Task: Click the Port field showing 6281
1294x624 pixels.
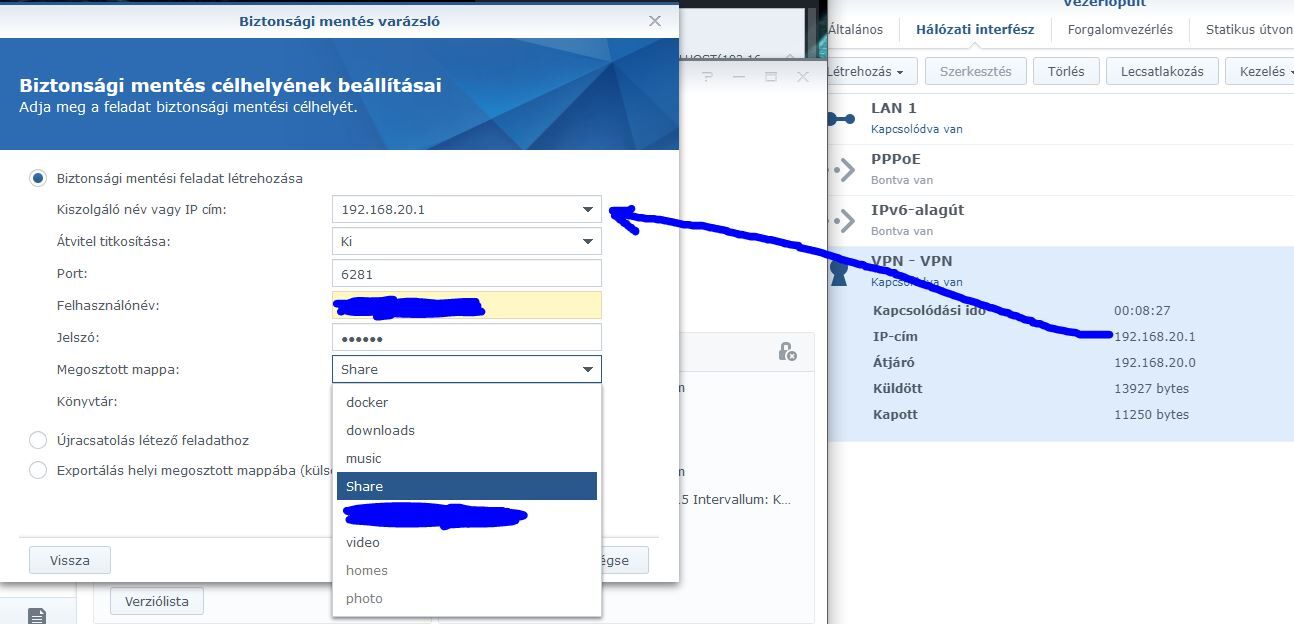Action: (x=467, y=274)
